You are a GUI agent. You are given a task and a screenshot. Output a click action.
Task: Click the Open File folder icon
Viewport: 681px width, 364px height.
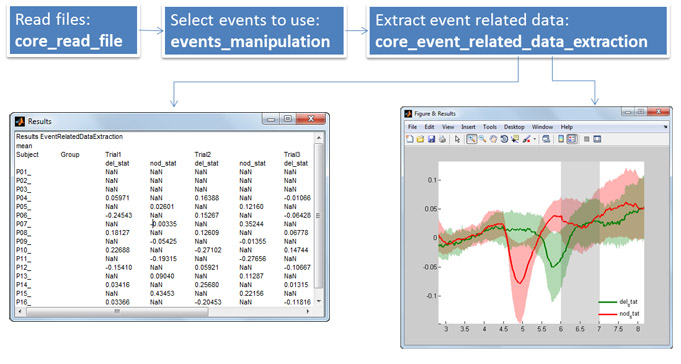click(420, 139)
